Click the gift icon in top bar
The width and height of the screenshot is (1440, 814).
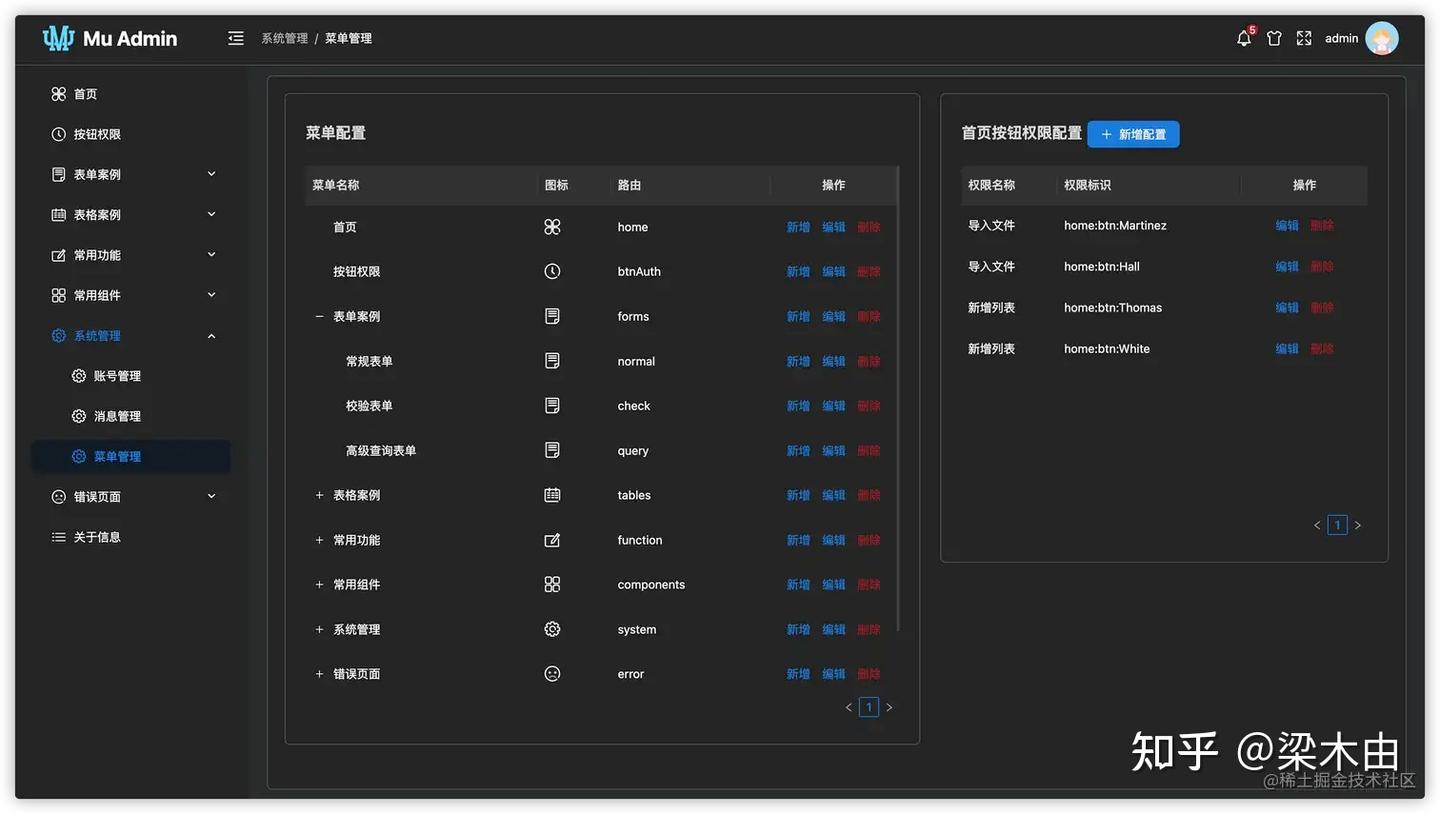(x=1274, y=38)
